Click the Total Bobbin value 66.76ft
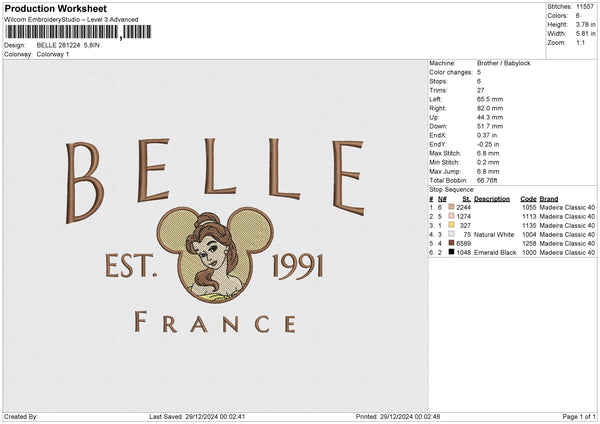Viewport: 600px width, 424px height. click(x=487, y=181)
